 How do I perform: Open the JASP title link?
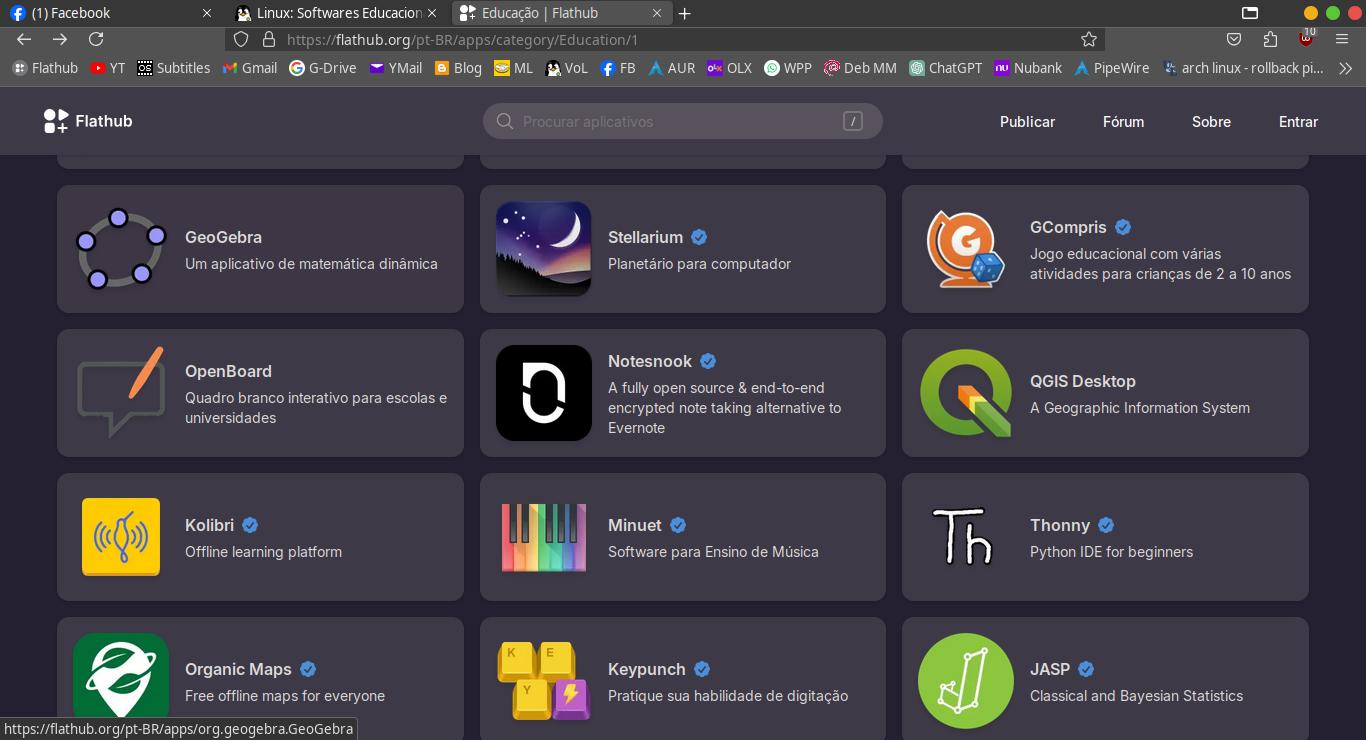click(x=1050, y=669)
